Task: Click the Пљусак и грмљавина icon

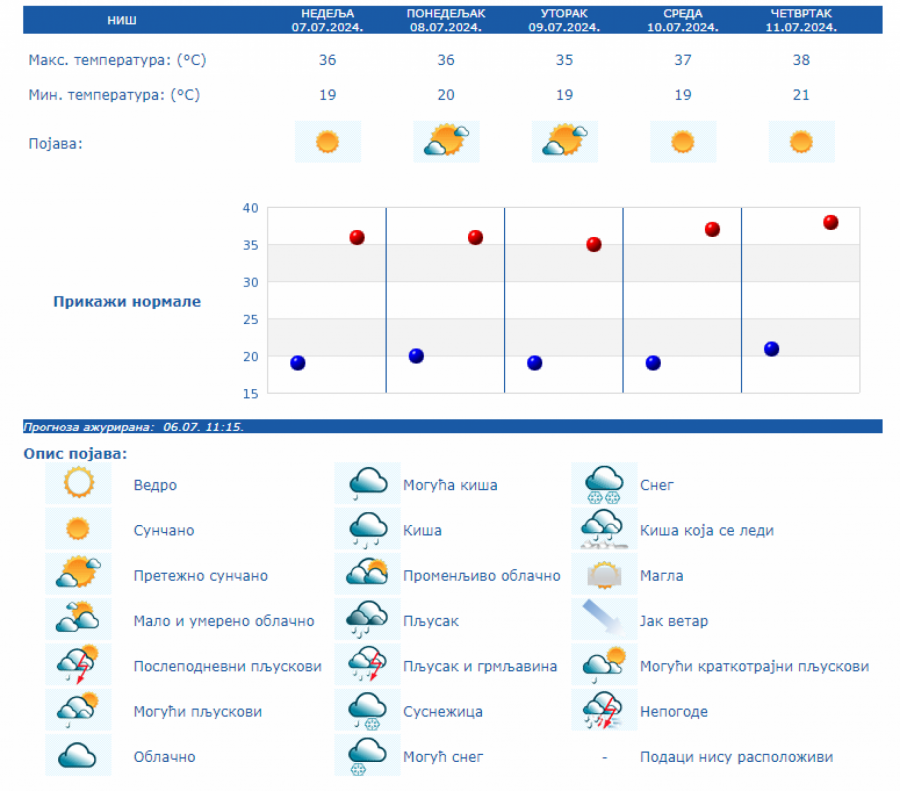Action: click(x=367, y=666)
